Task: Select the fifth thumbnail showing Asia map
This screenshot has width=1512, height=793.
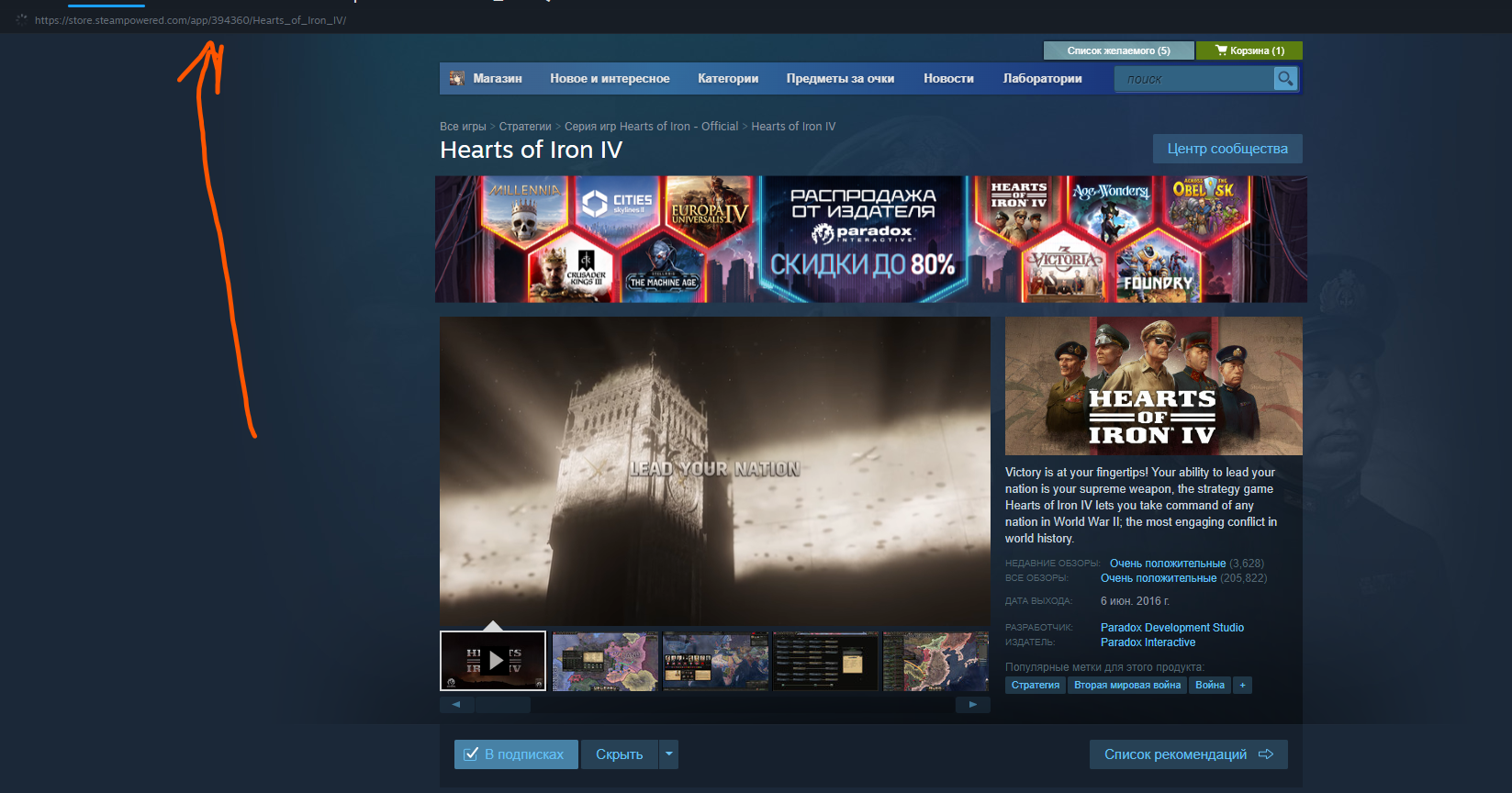Action: (x=935, y=661)
